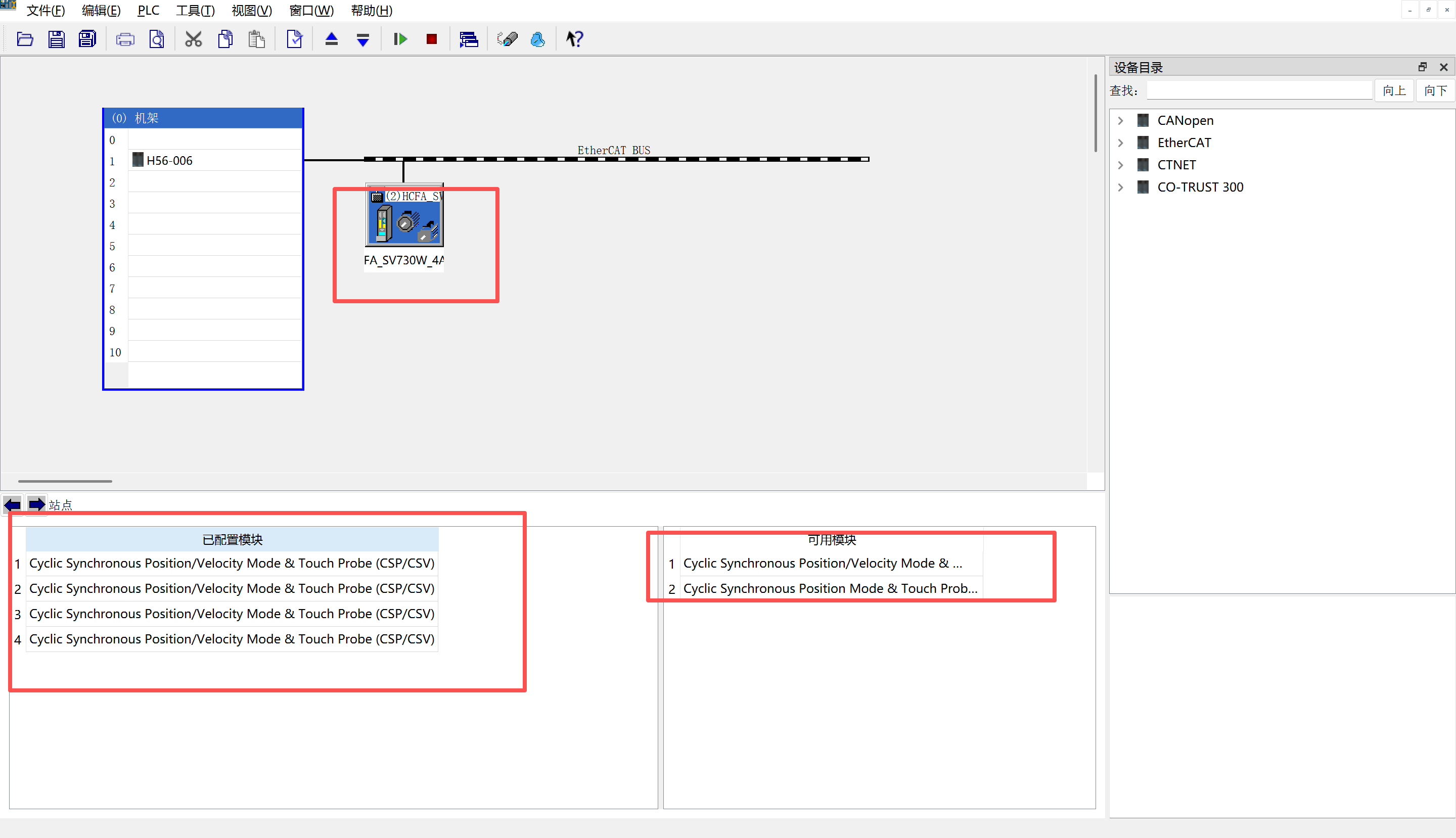Cut selection with the scissors icon

tap(194, 39)
